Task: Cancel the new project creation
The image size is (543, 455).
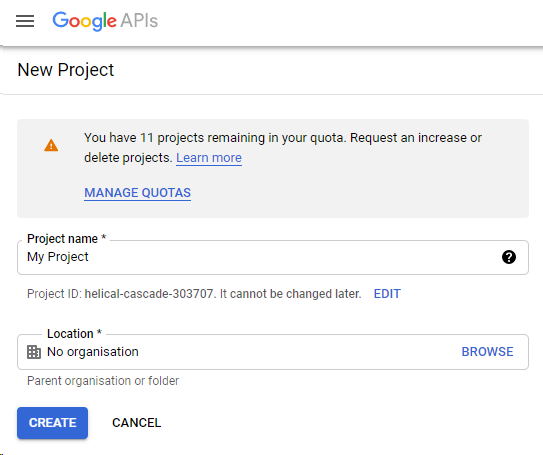Action: pos(136,422)
